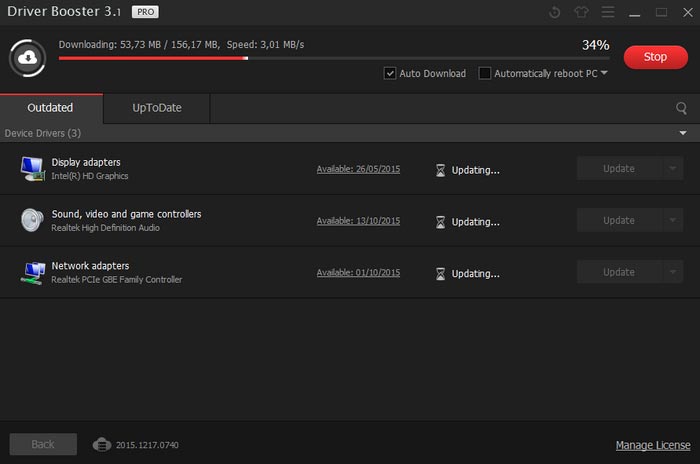
Task: Click the Network adapters device icon
Action: (32, 272)
